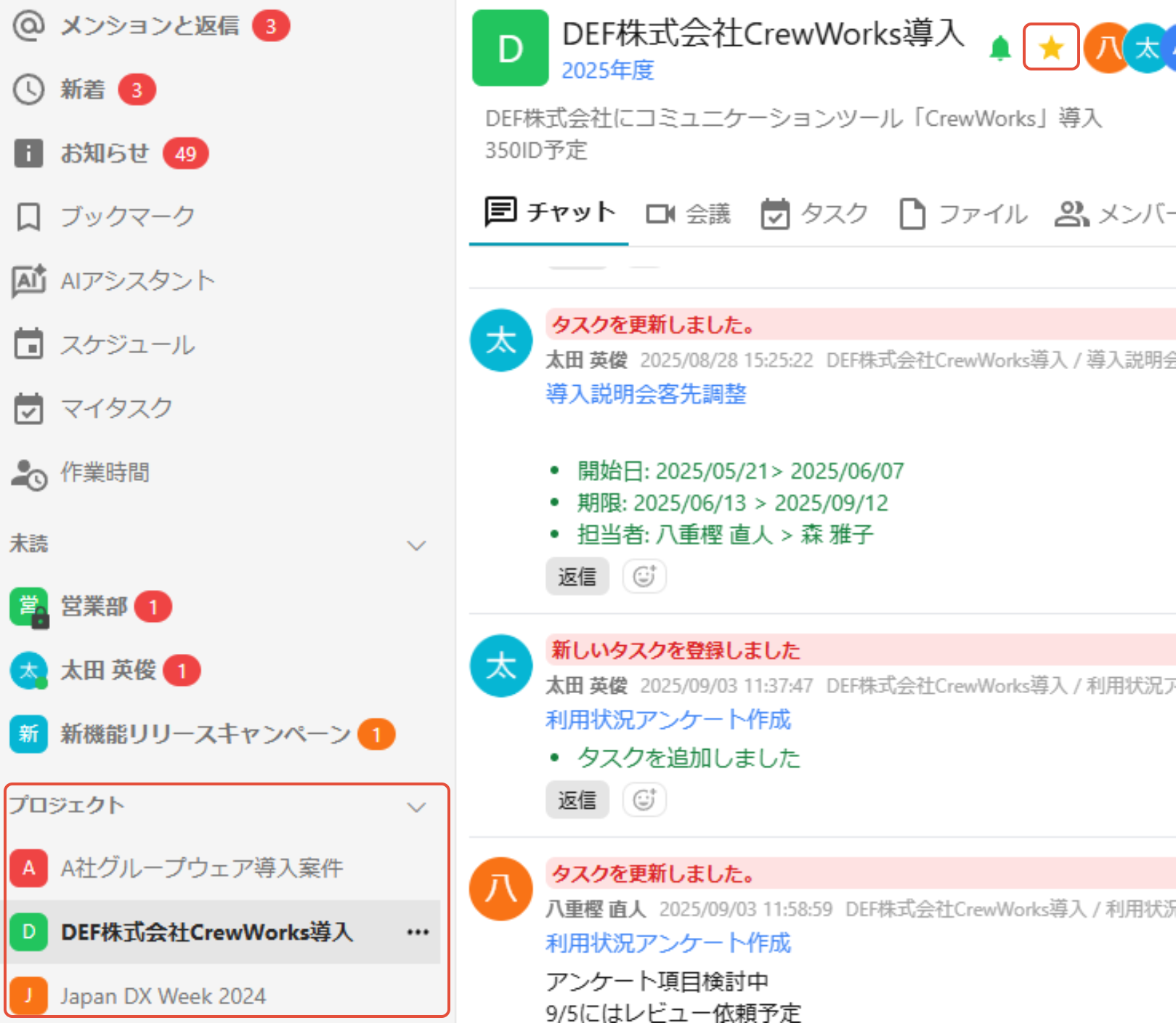Add reaction to 導入説明会客先調整 message
The height and width of the screenshot is (1023, 1176).
click(644, 577)
